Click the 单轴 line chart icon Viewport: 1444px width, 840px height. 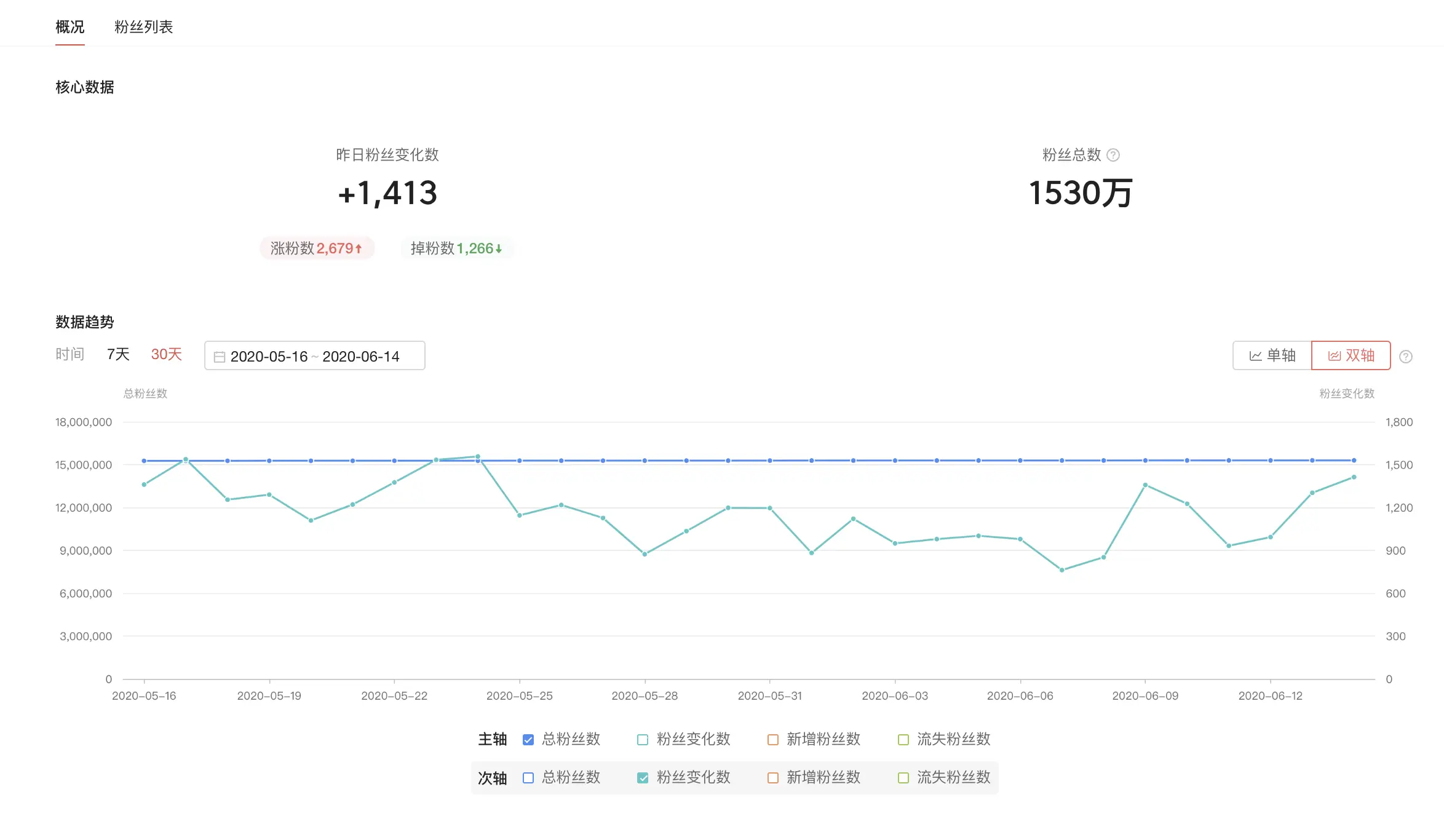(x=1255, y=356)
